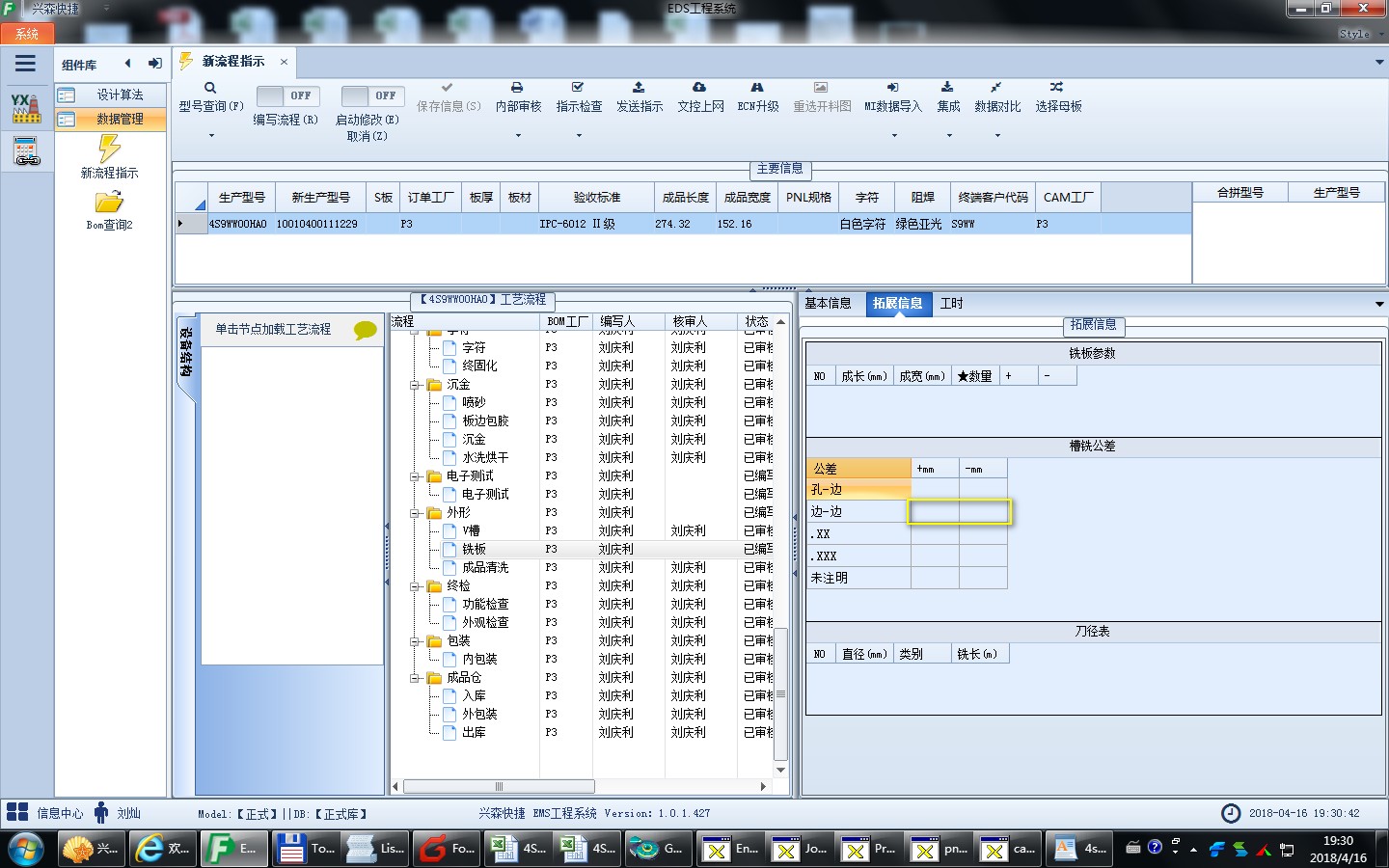Open the hamburger navigation menu
Screen dimensions: 1389x868
(x=25, y=64)
